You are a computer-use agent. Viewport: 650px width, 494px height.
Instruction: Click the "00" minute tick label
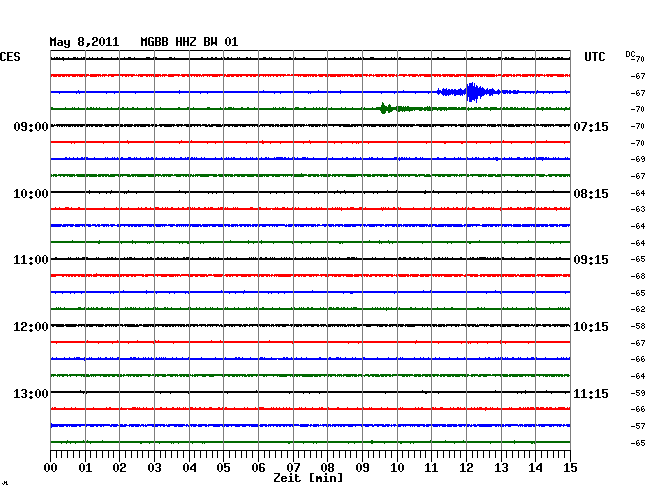click(x=51, y=468)
